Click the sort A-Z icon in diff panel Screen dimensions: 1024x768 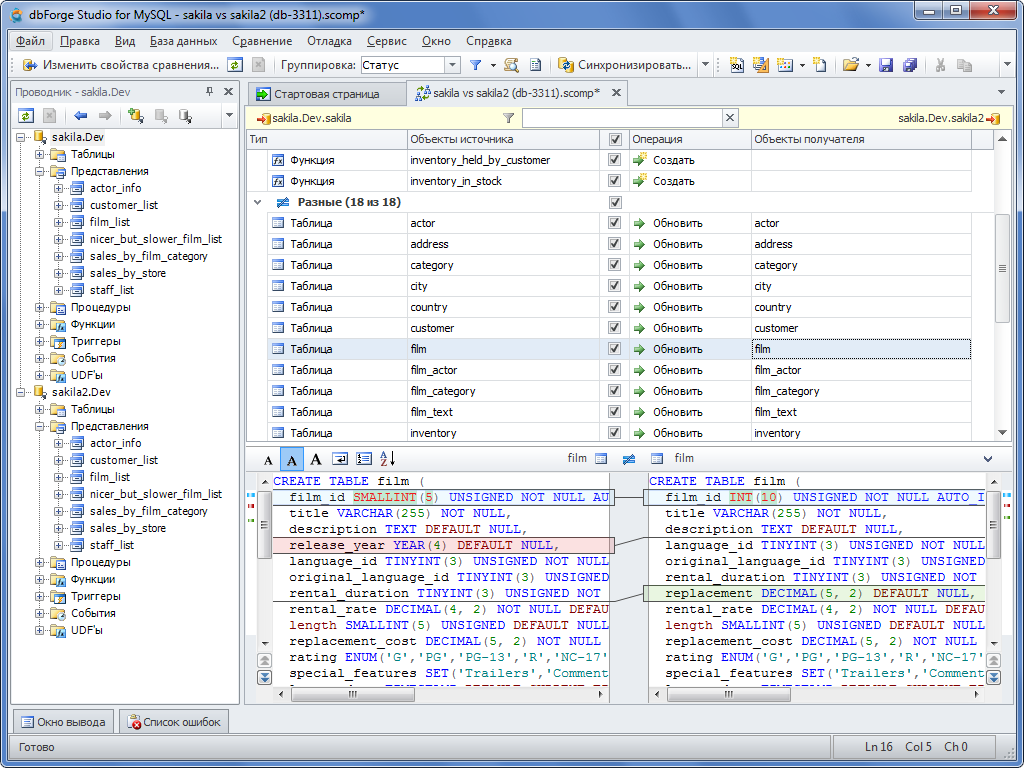pos(388,459)
